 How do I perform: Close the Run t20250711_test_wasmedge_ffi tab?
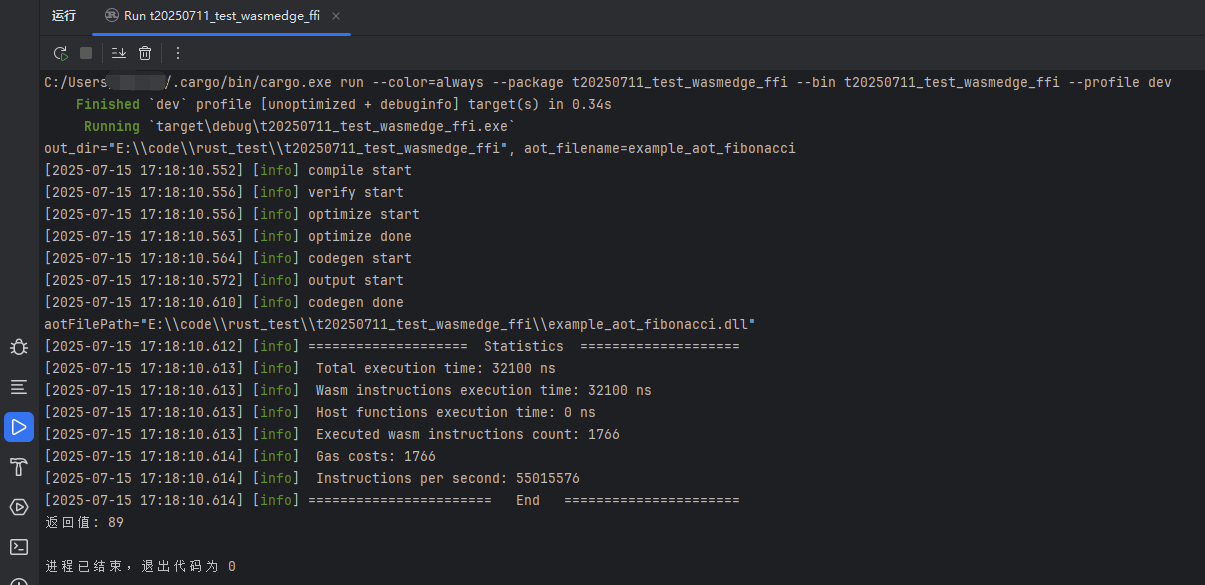pyautogui.click(x=336, y=16)
